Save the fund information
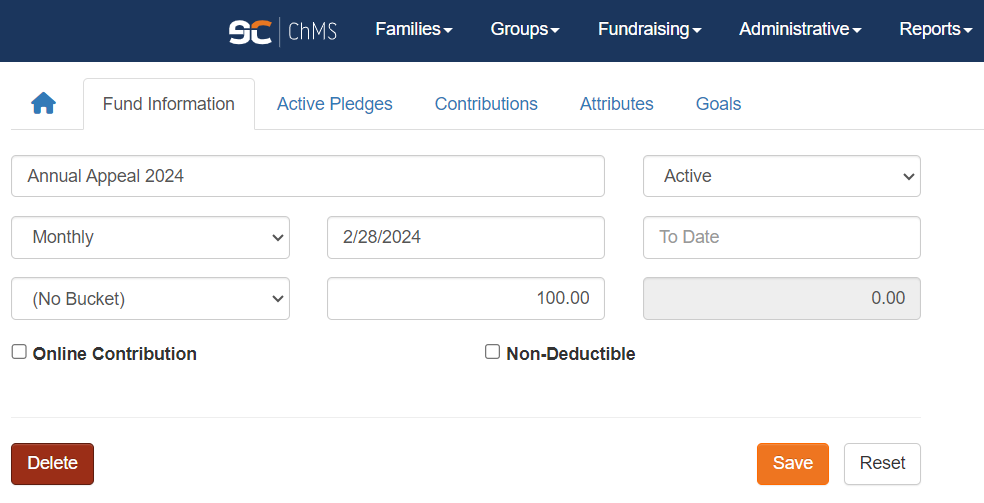Image resolution: width=984 pixels, height=503 pixels. tap(793, 464)
